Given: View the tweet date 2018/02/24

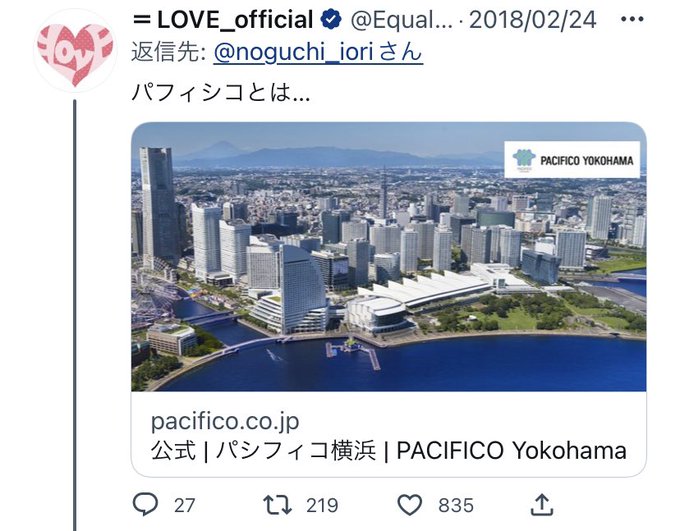Looking at the screenshot, I should (533, 20).
